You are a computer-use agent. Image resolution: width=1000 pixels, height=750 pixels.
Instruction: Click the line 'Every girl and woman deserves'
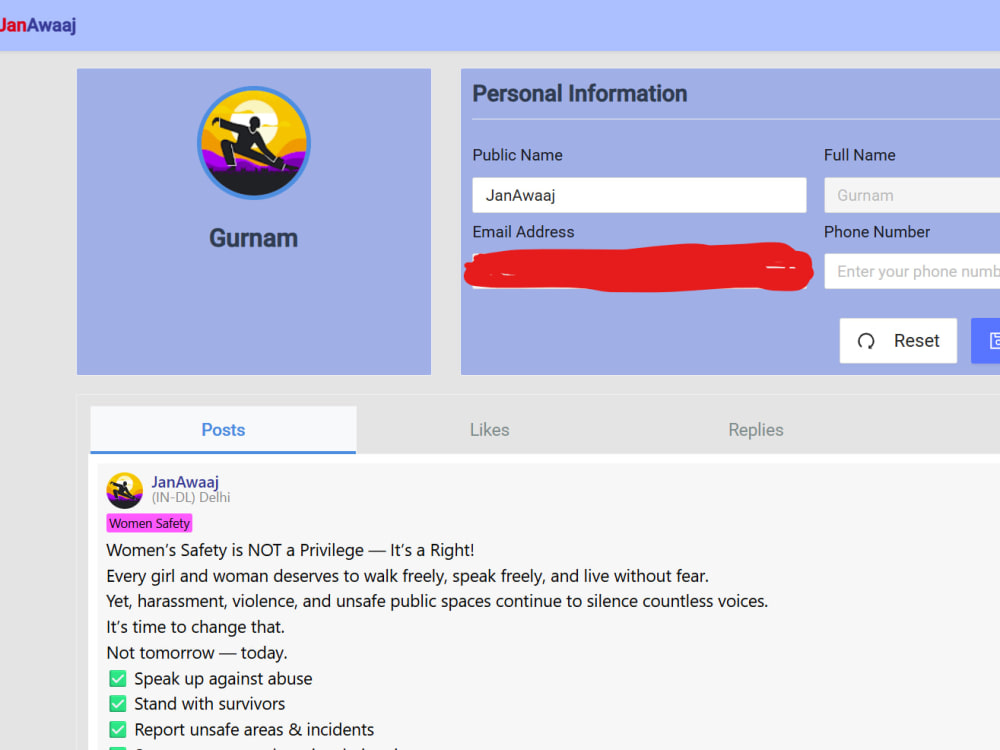[x=408, y=576]
